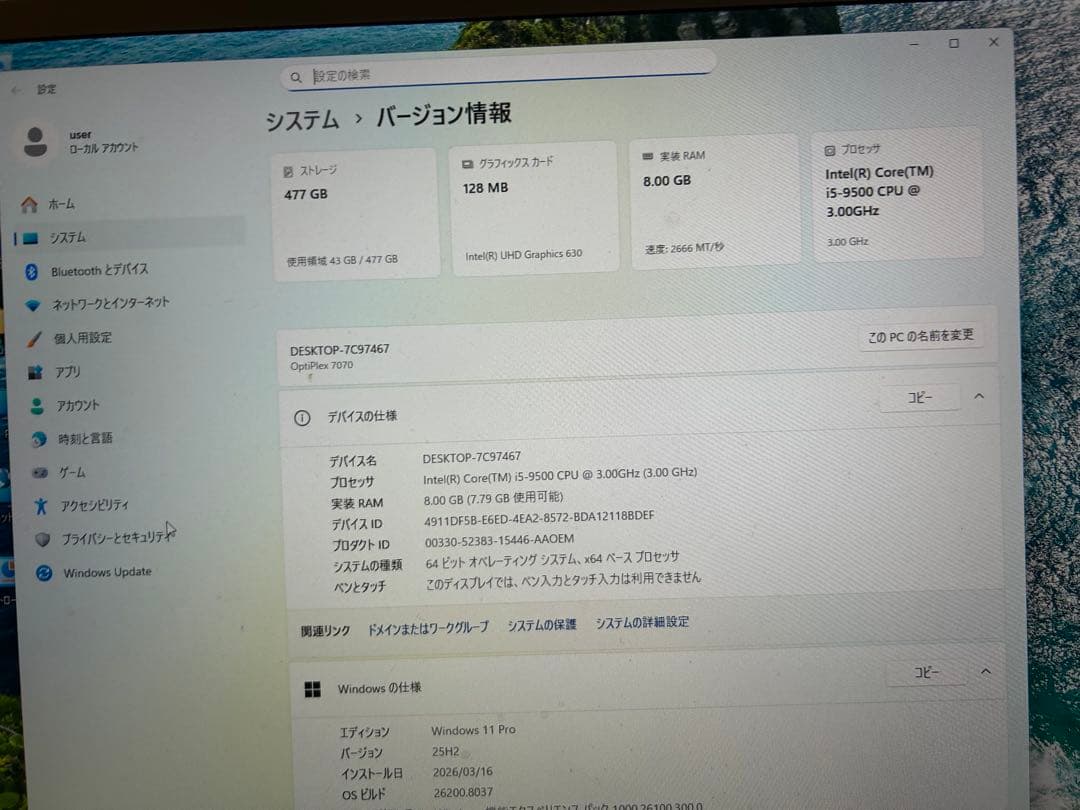Click the ストレージ card icon
Image resolution: width=1080 pixels, height=810 pixels.
click(x=288, y=172)
